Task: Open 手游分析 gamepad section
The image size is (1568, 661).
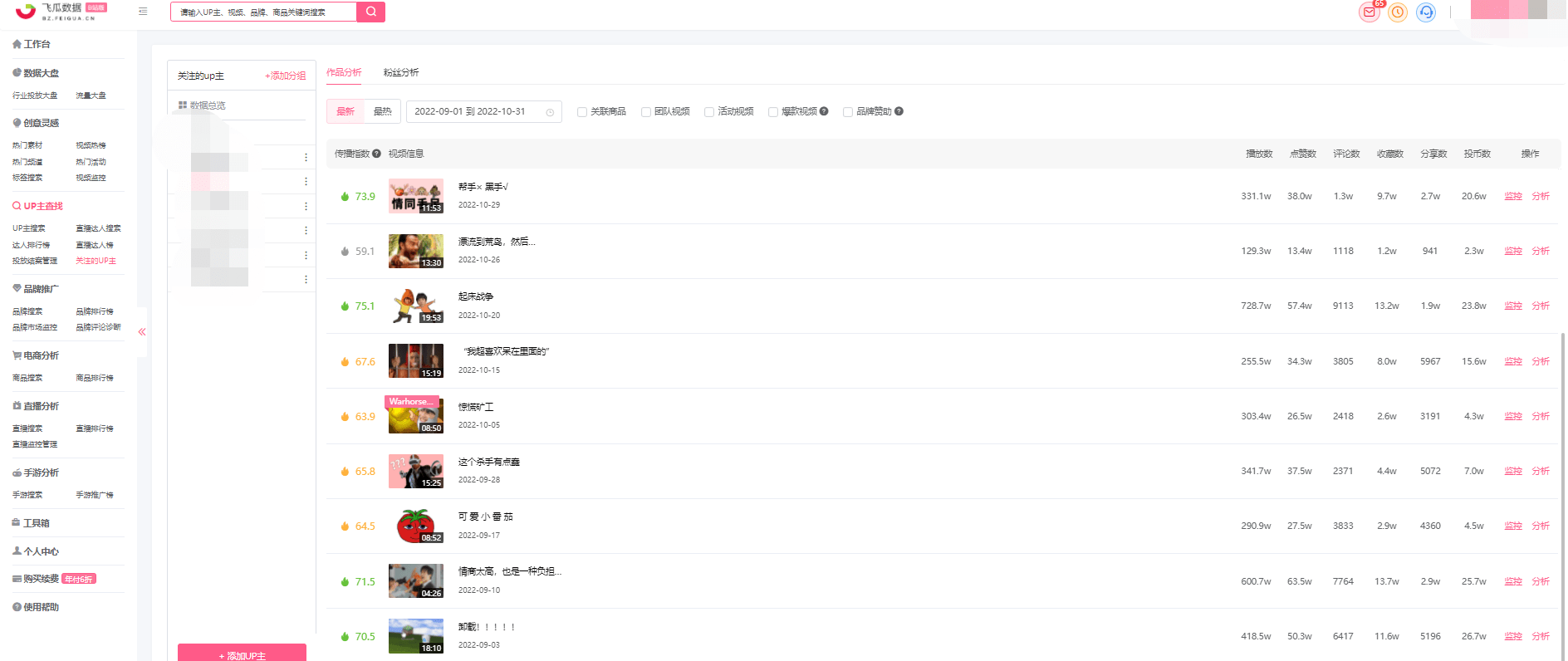Action: coord(36,472)
